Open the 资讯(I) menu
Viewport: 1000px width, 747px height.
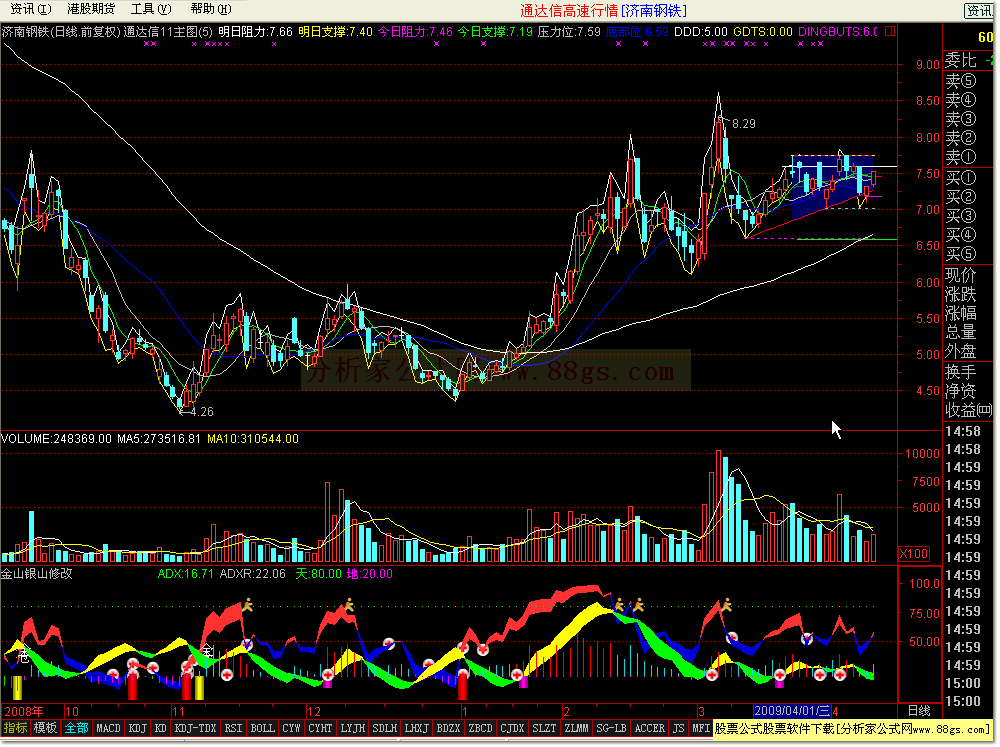pyautogui.click(x=31, y=9)
